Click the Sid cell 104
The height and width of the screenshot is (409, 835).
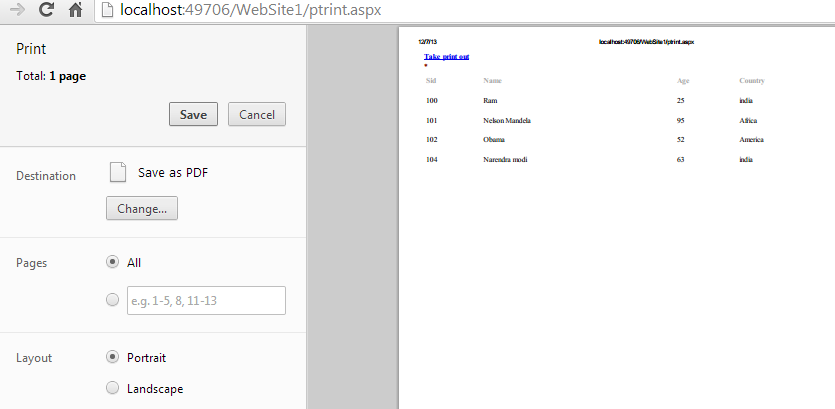(431, 159)
